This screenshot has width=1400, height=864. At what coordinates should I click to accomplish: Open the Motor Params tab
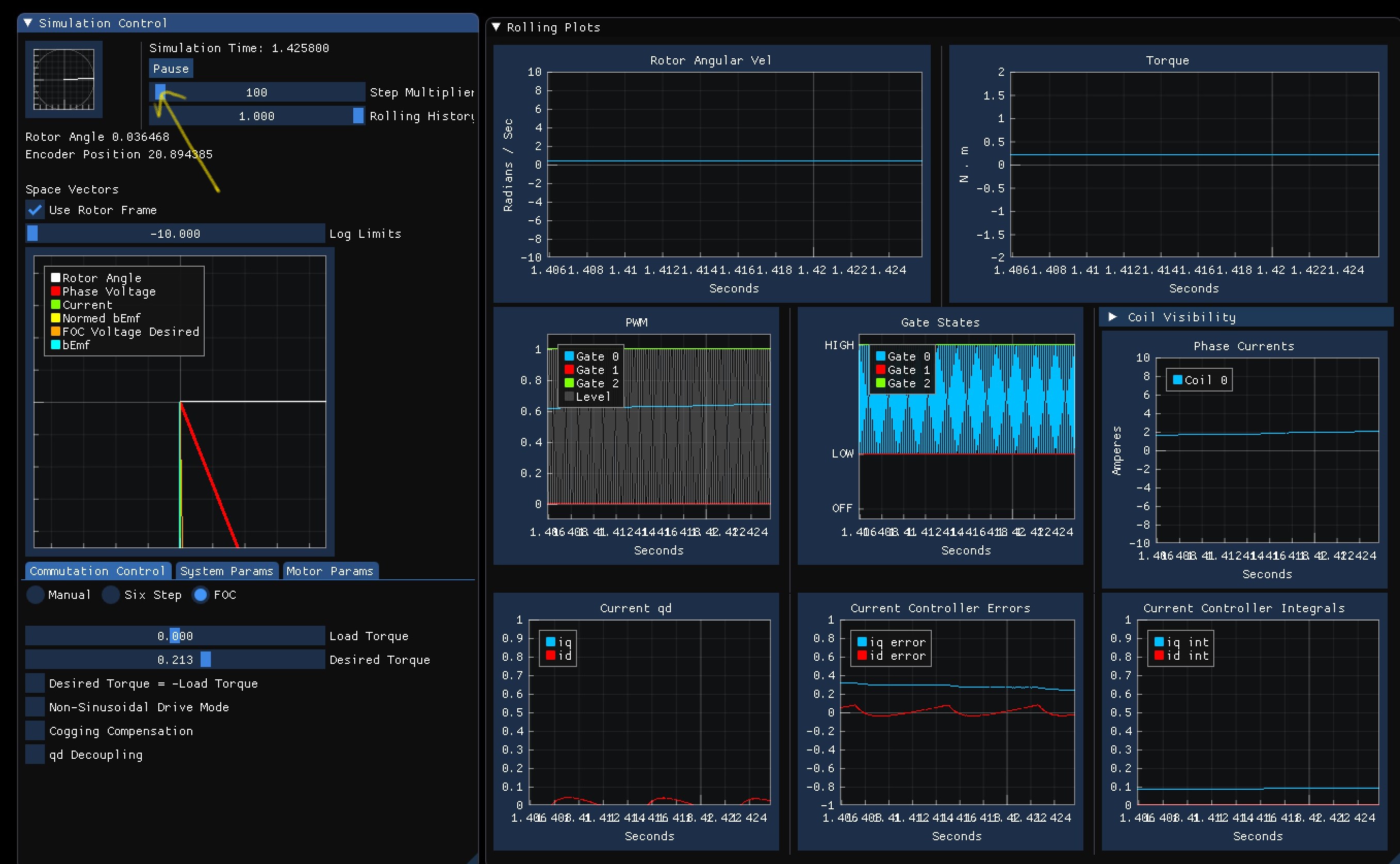point(330,571)
